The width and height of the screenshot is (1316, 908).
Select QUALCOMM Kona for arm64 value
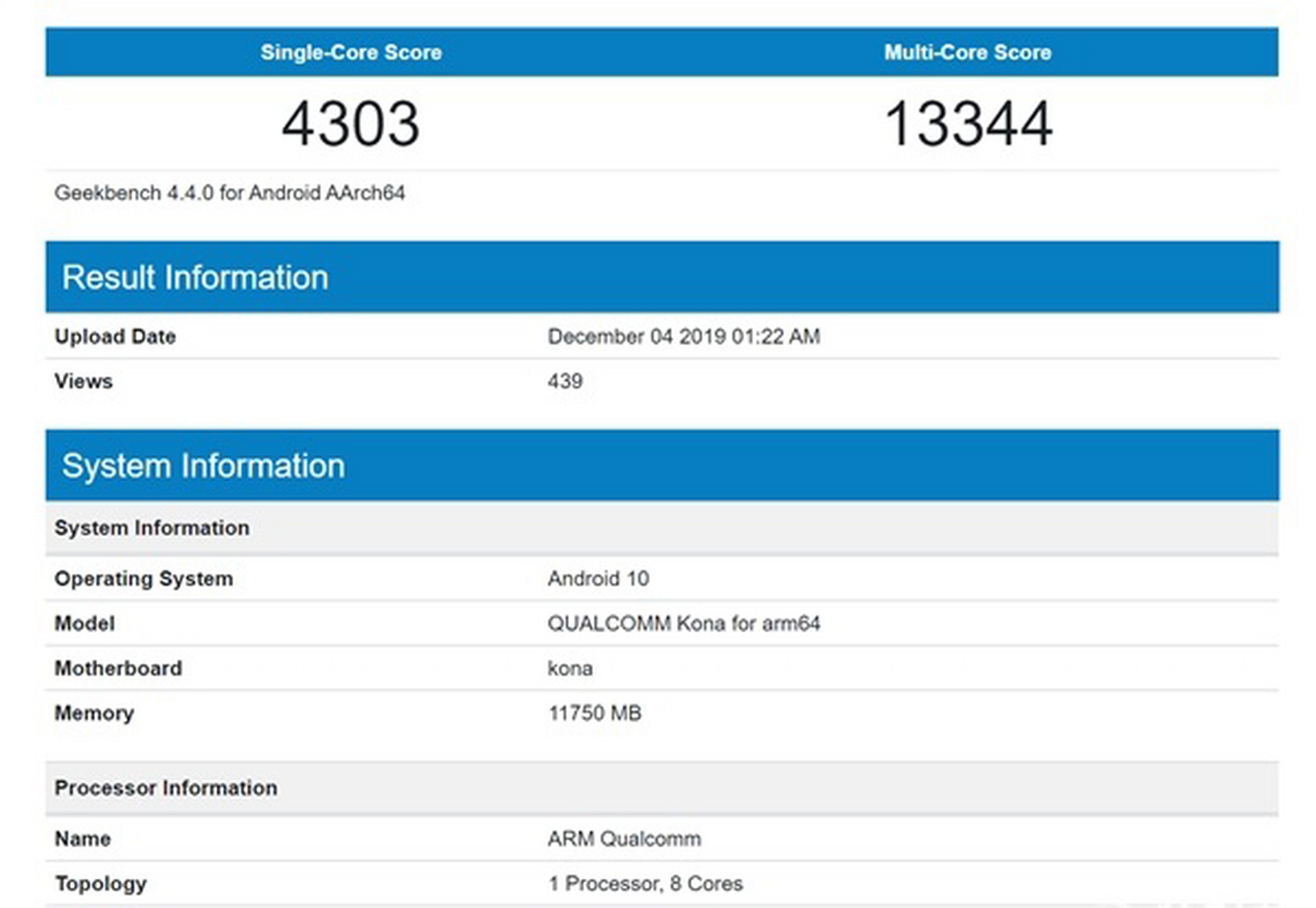pyautogui.click(x=684, y=624)
